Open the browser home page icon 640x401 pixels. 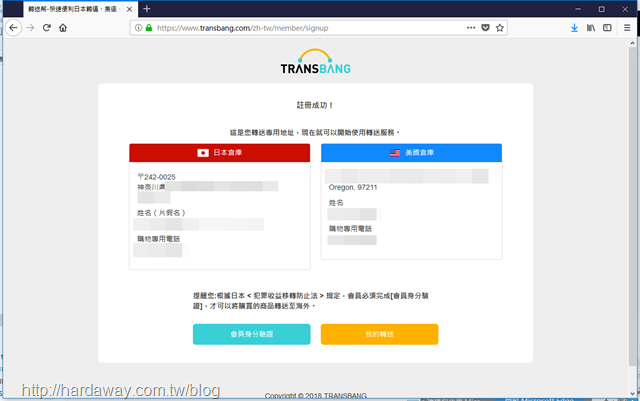63,28
